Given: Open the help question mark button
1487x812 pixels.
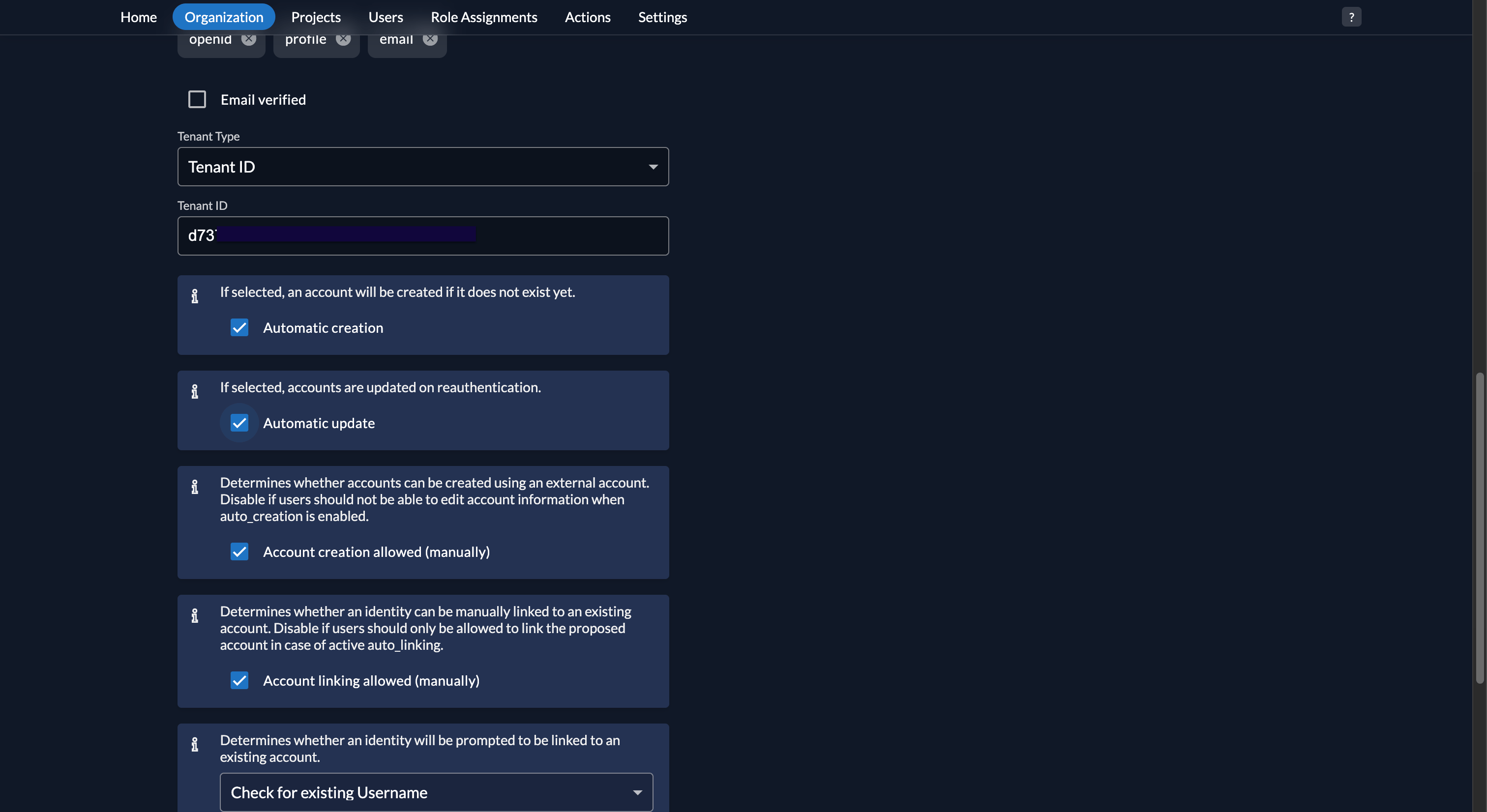Looking at the screenshot, I should [1351, 17].
